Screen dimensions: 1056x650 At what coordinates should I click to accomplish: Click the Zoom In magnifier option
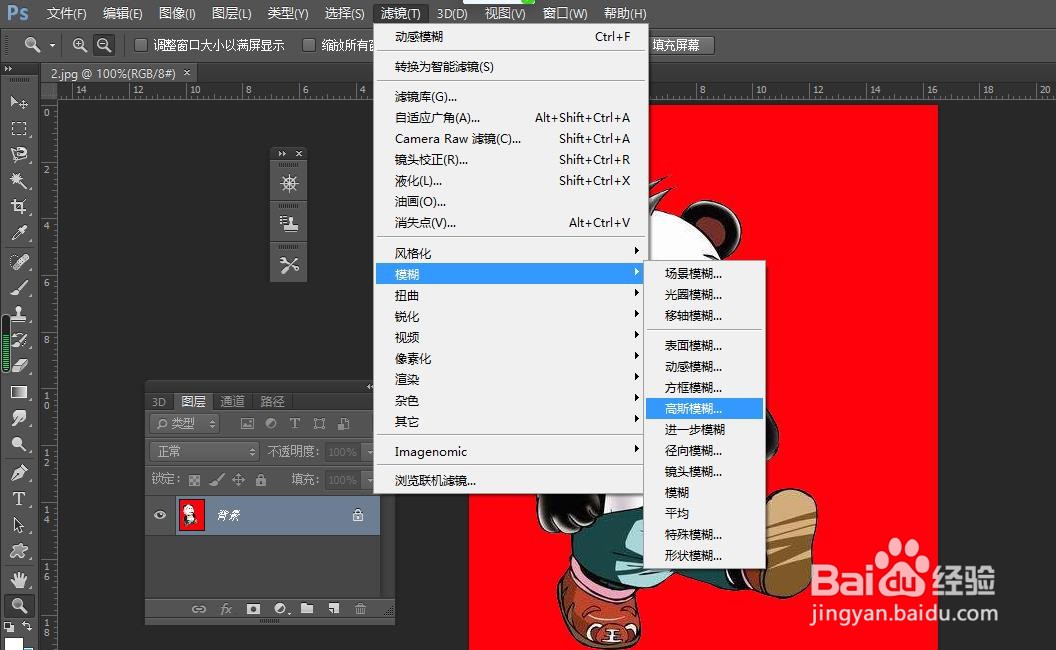(x=79, y=45)
